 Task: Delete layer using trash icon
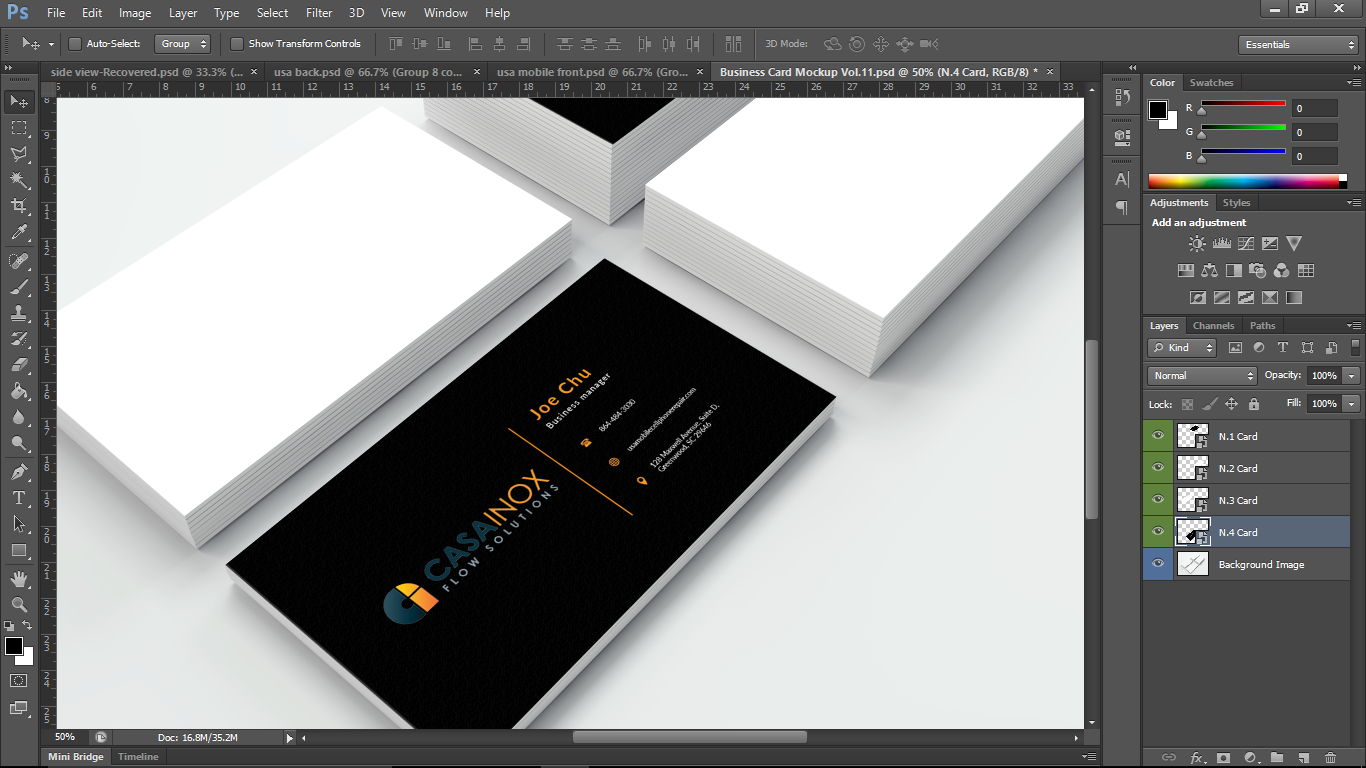pyautogui.click(x=1330, y=758)
